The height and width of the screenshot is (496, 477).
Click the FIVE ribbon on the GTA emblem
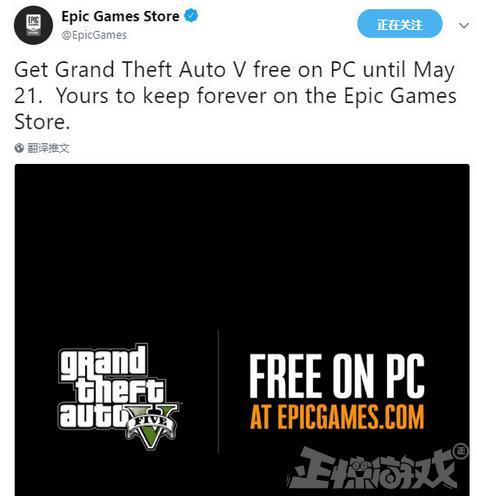[151, 424]
